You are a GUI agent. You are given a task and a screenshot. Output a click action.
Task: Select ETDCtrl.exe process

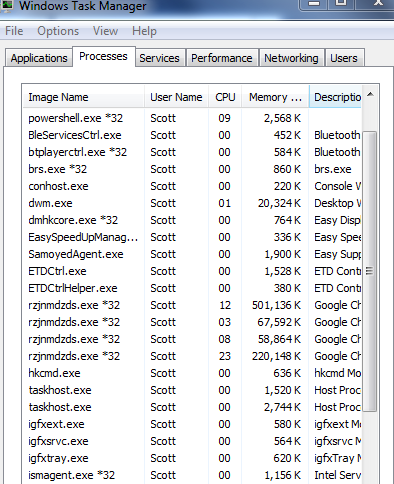tap(192, 271)
